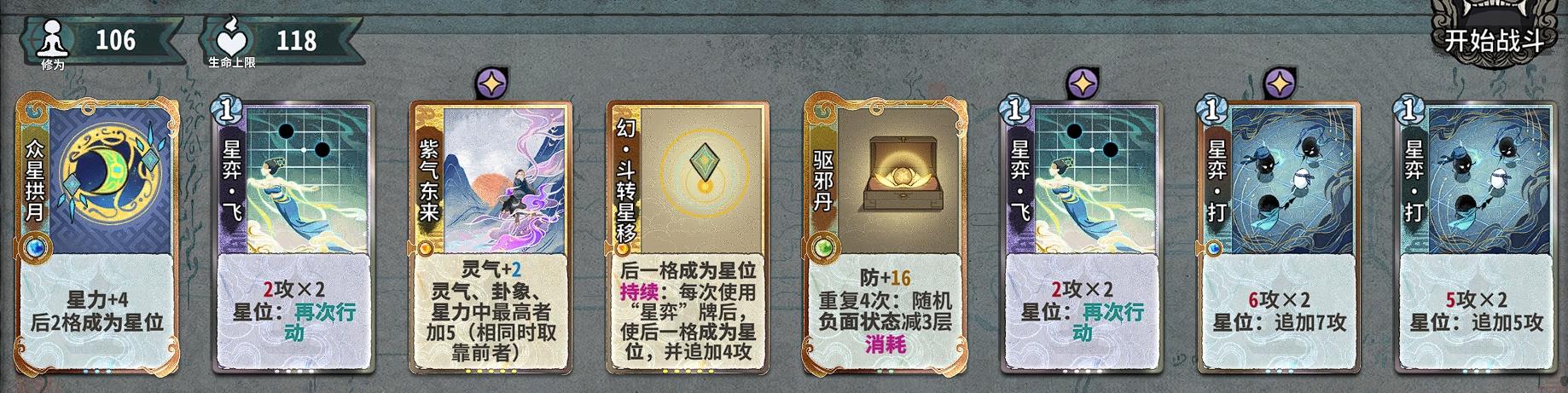Click purple star badge above 紫气东来 card
Image resolution: width=1568 pixels, height=393 pixels.
click(491, 84)
